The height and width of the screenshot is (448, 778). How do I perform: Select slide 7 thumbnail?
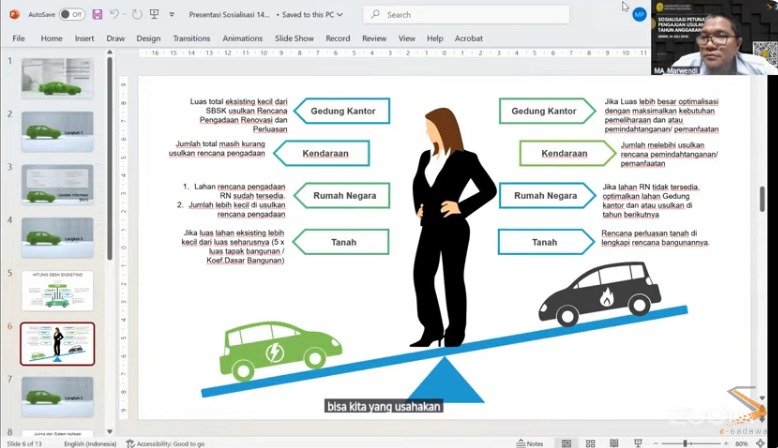(57, 397)
